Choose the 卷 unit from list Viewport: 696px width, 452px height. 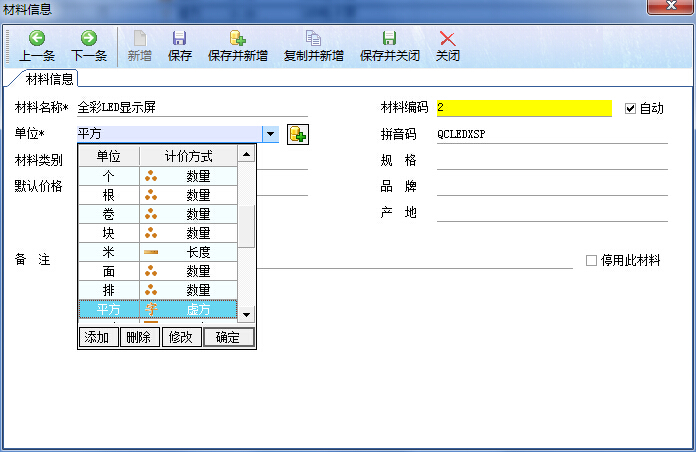[108, 214]
